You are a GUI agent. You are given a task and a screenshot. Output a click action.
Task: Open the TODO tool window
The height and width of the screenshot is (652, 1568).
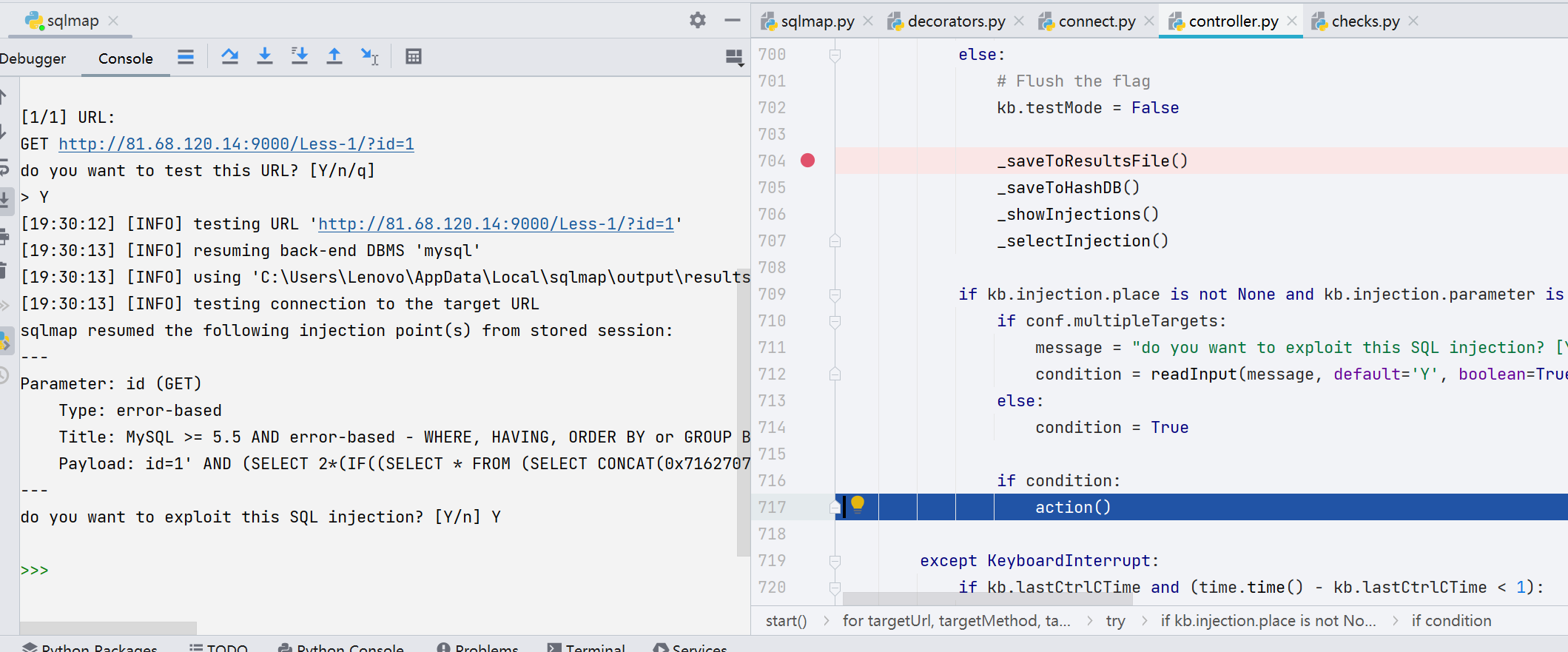pos(218,648)
